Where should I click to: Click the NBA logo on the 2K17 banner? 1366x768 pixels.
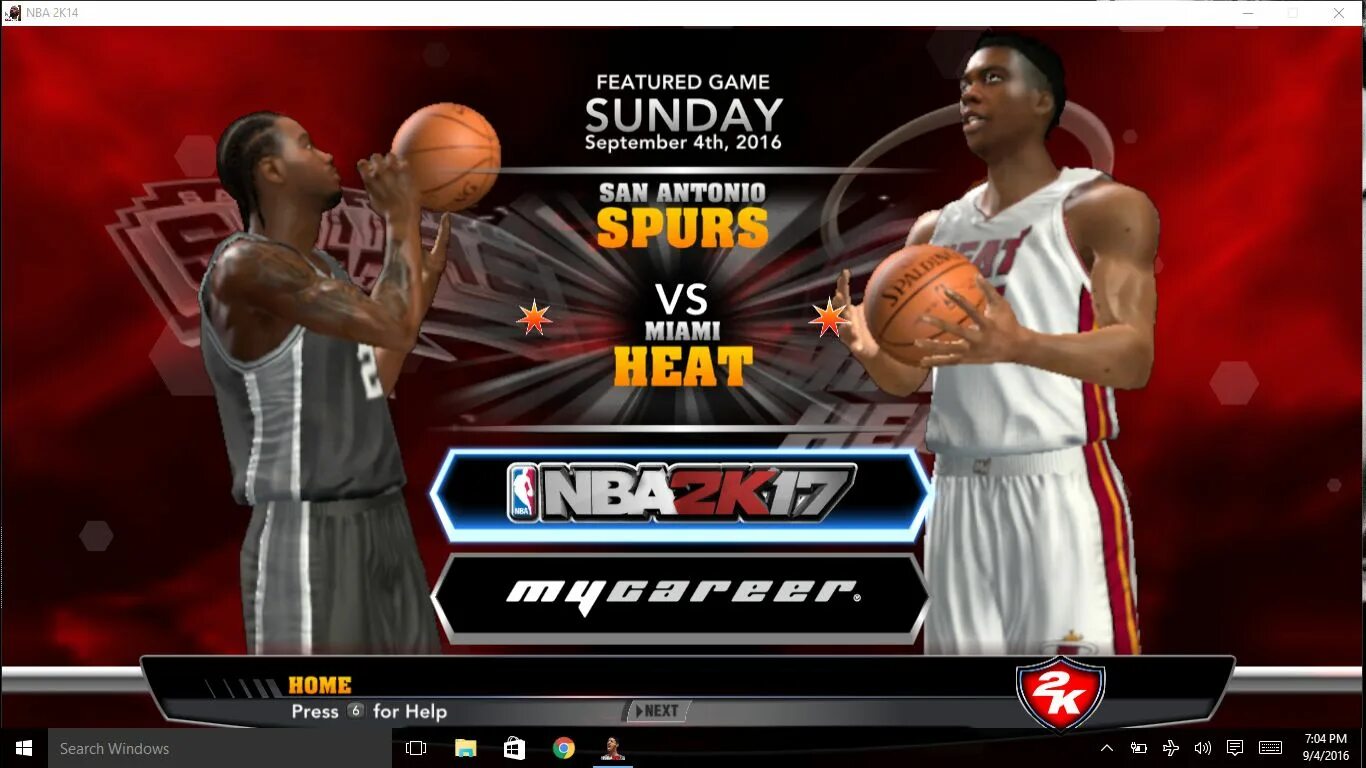tap(521, 493)
